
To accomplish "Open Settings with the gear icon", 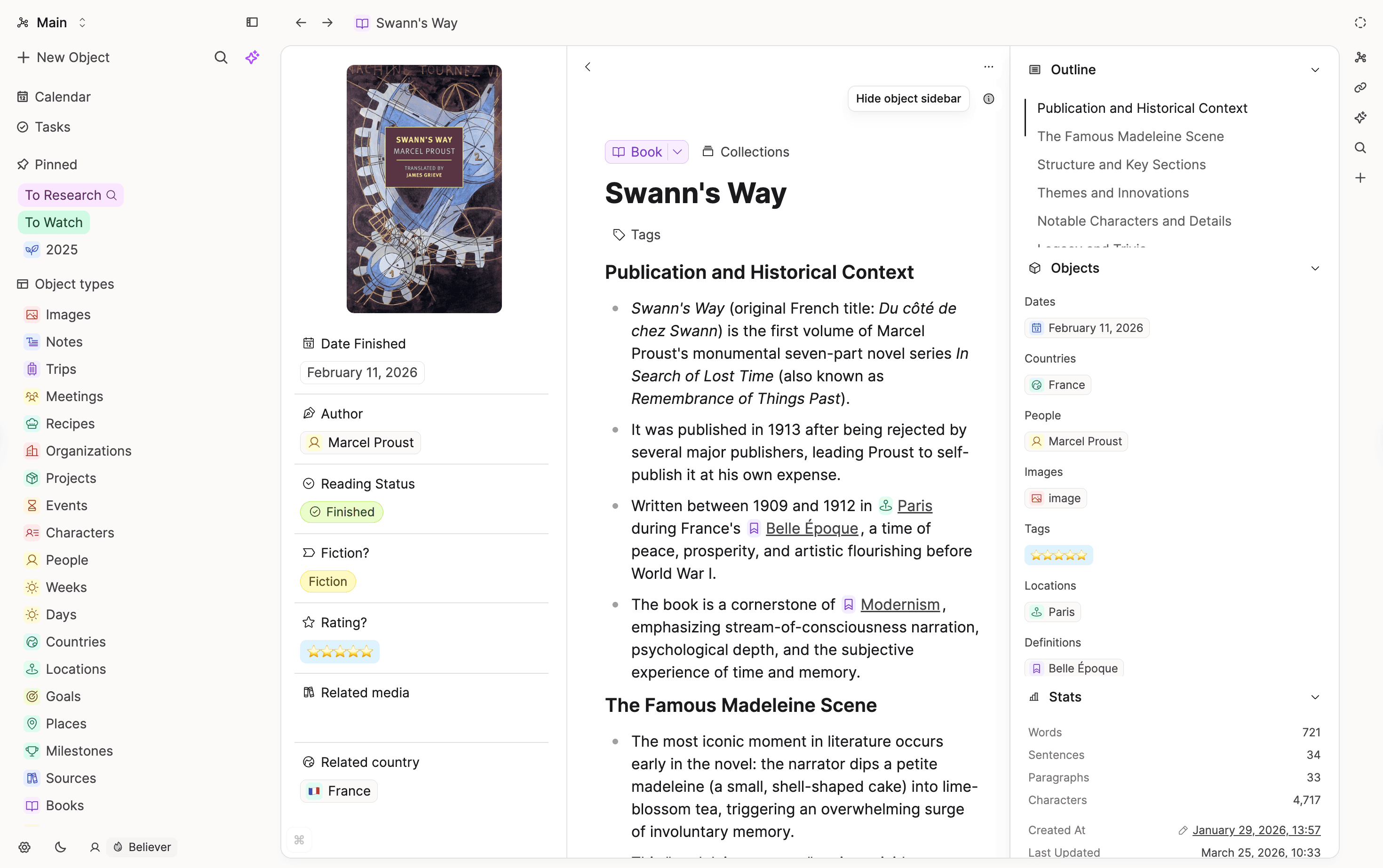I will pyautogui.click(x=24, y=847).
